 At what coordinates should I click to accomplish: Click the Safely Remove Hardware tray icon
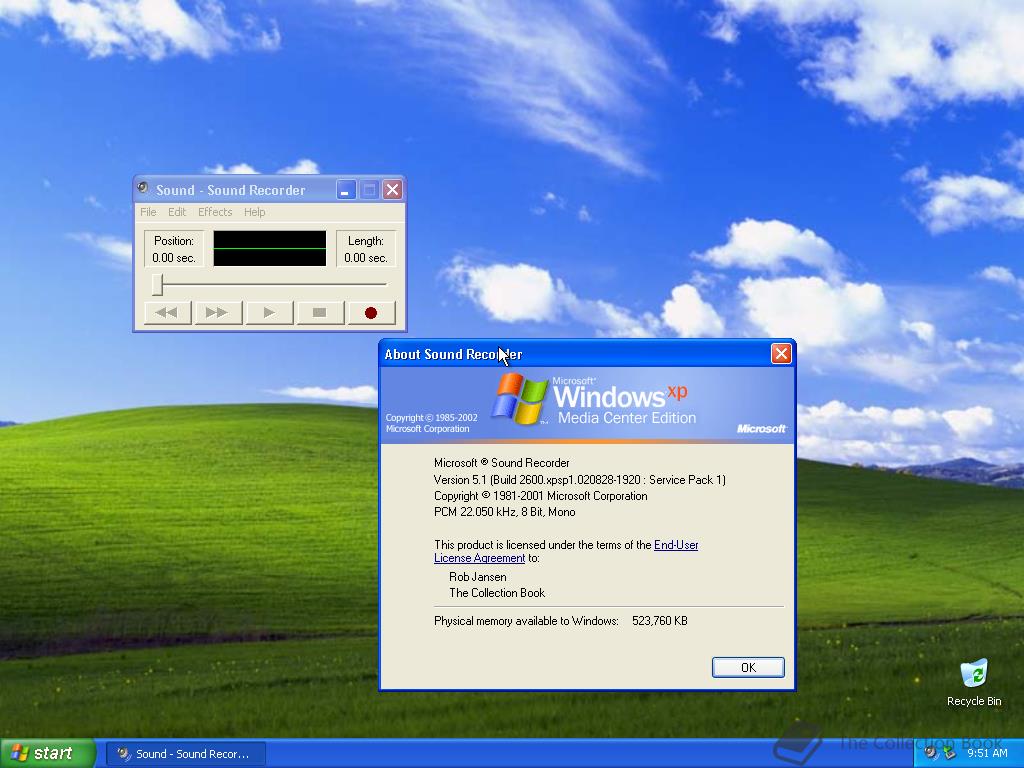pos(950,753)
